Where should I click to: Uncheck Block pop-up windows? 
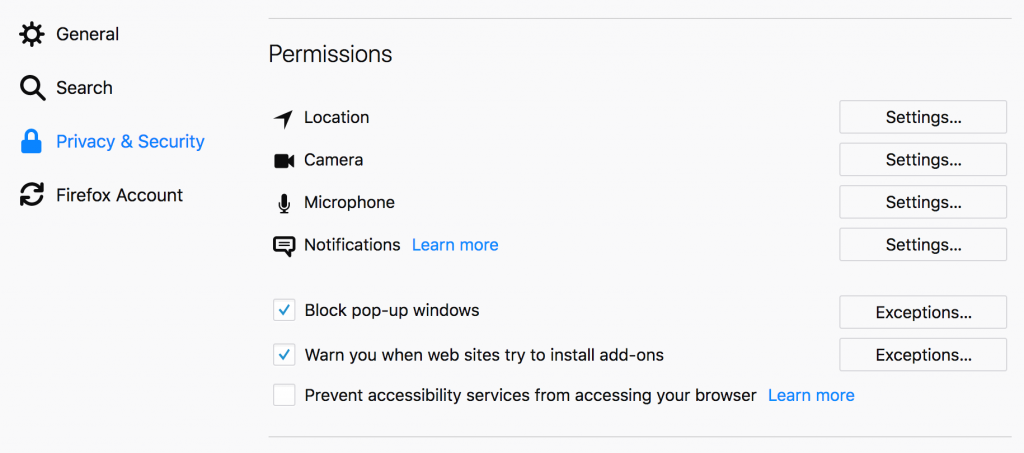point(284,311)
